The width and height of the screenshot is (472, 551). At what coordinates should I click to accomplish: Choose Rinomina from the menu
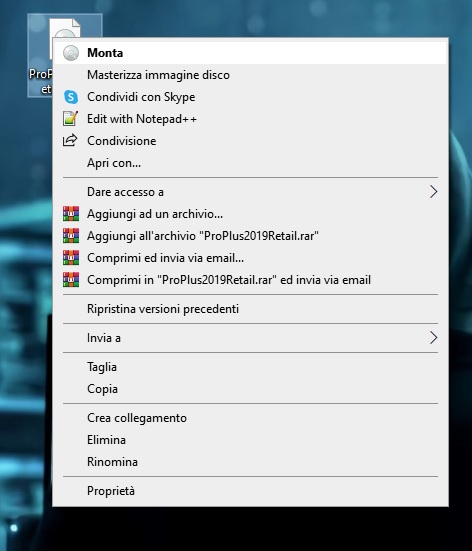pos(251,462)
